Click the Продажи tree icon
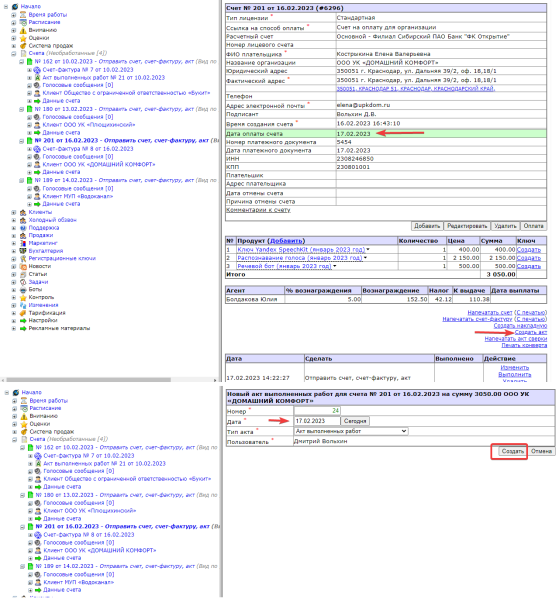 tap(23, 235)
